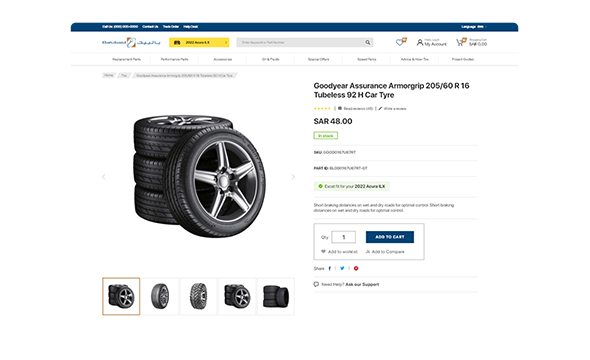Show next product image arrow
Image resolution: width=590 pixels, height=360 pixels.
(293, 176)
